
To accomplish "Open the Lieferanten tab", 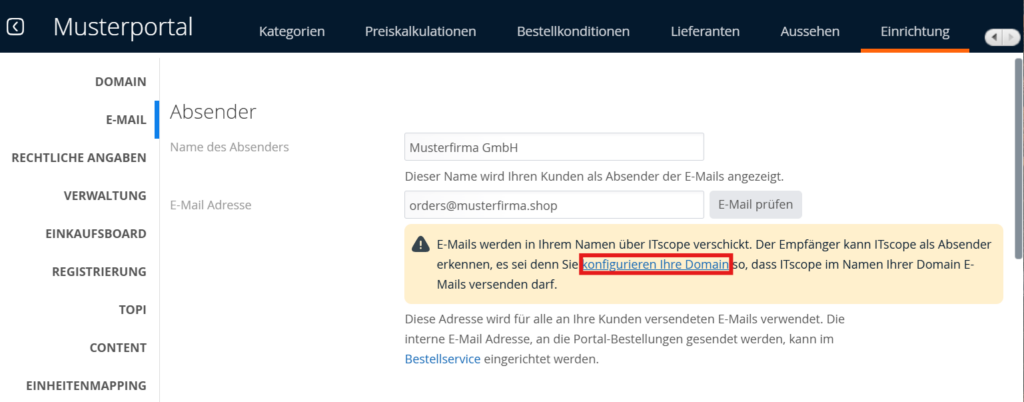I will point(705,31).
